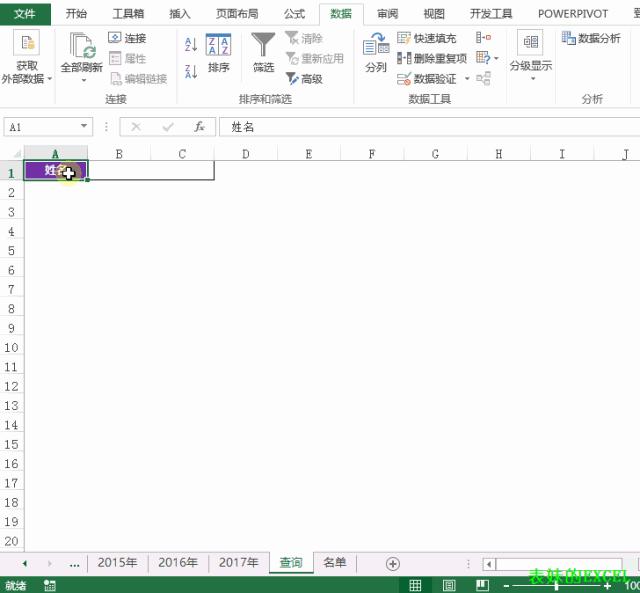
Task: Select column D header
Action: pos(246,154)
